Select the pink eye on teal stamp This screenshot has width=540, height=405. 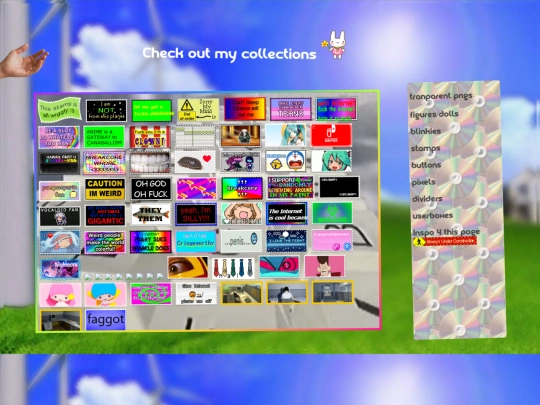[279, 267]
